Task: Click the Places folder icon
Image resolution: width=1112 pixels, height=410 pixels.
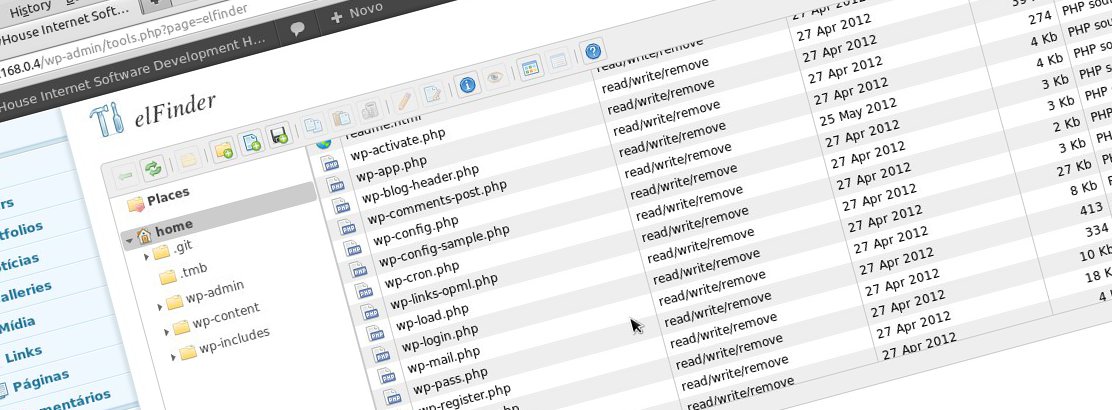Action: click(x=136, y=205)
